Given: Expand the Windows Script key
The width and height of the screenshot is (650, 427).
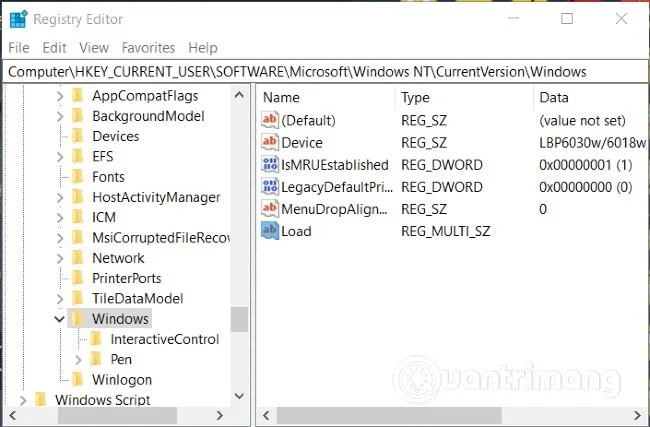Looking at the screenshot, I should tap(23, 400).
